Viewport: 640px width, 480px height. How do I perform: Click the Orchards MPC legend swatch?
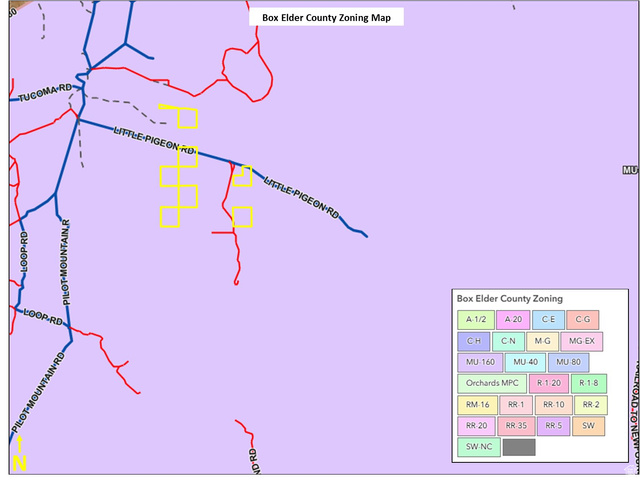(x=491, y=384)
